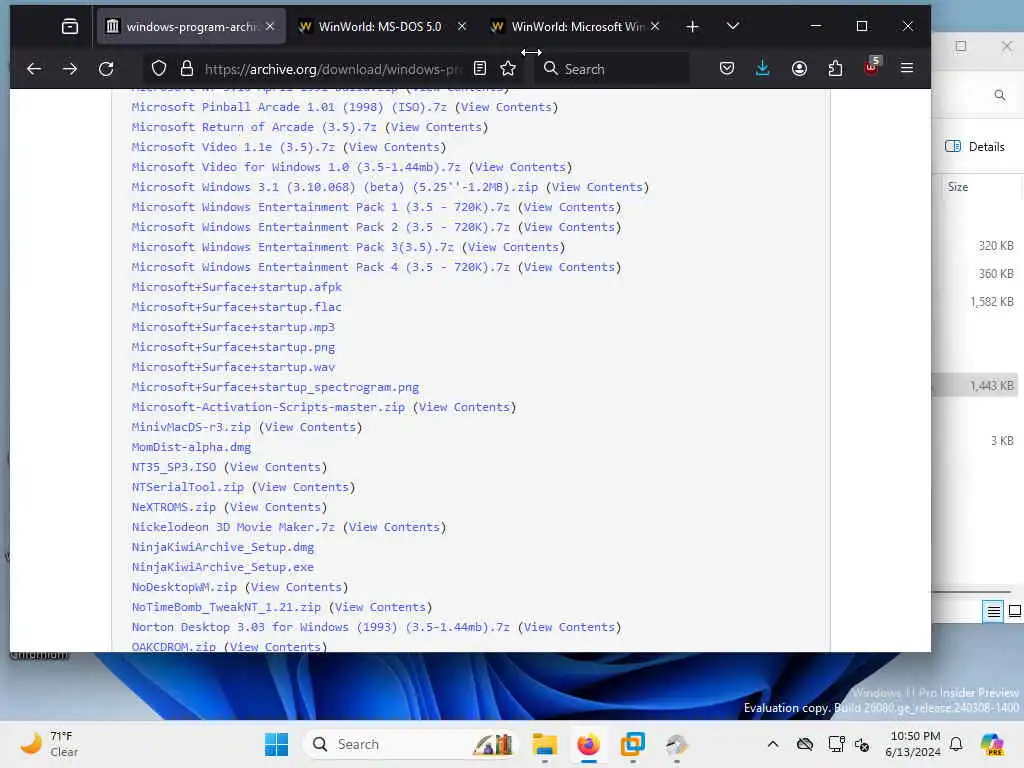The image size is (1024, 768).
Task: Download Microsoft+Surface+startup.flac
Action: pyautogui.click(x=236, y=307)
